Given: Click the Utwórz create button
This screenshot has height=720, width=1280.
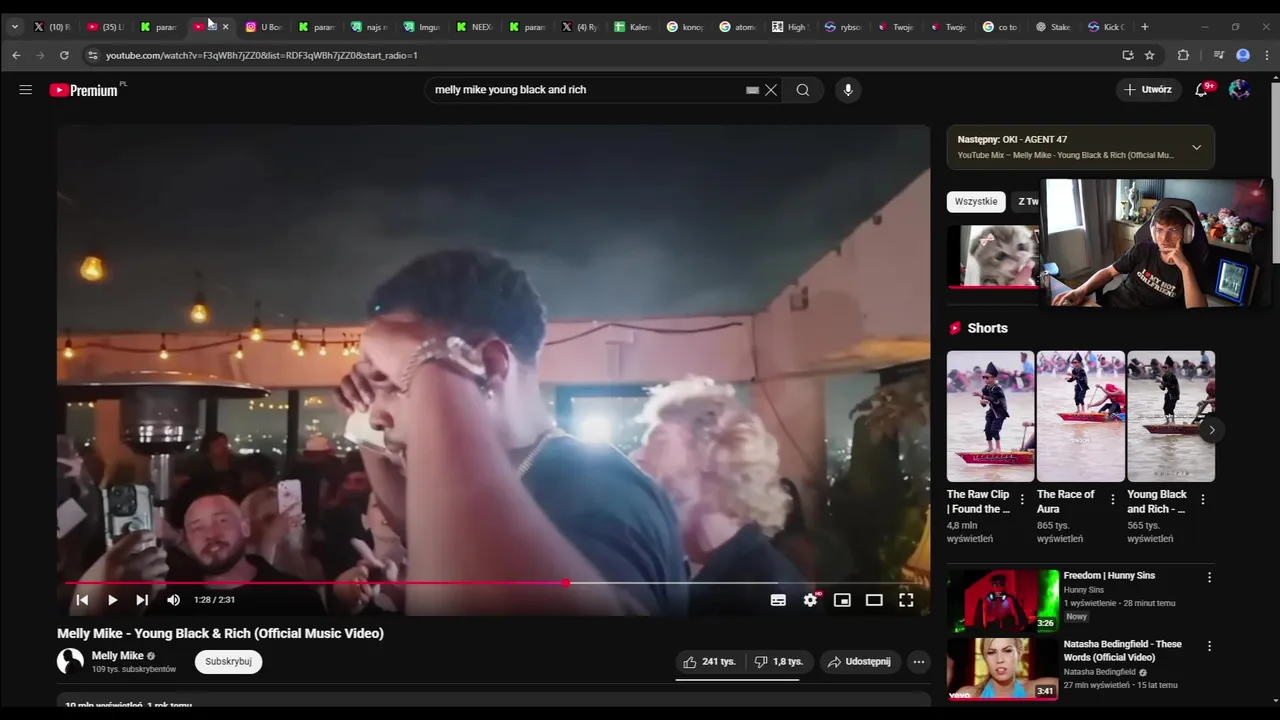Looking at the screenshot, I should click(x=1147, y=90).
